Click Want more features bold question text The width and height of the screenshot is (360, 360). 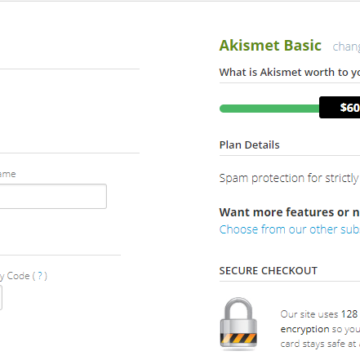point(290,212)
